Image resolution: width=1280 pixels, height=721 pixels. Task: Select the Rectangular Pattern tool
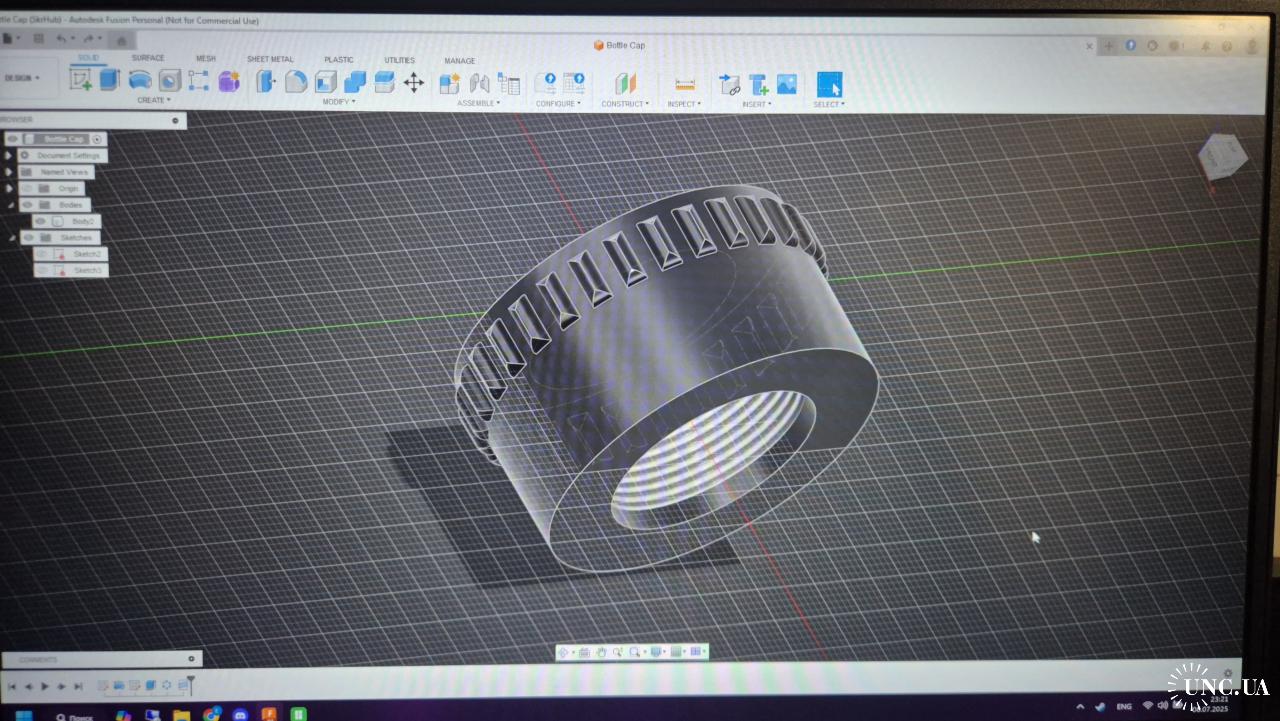(x=199, y=81)
